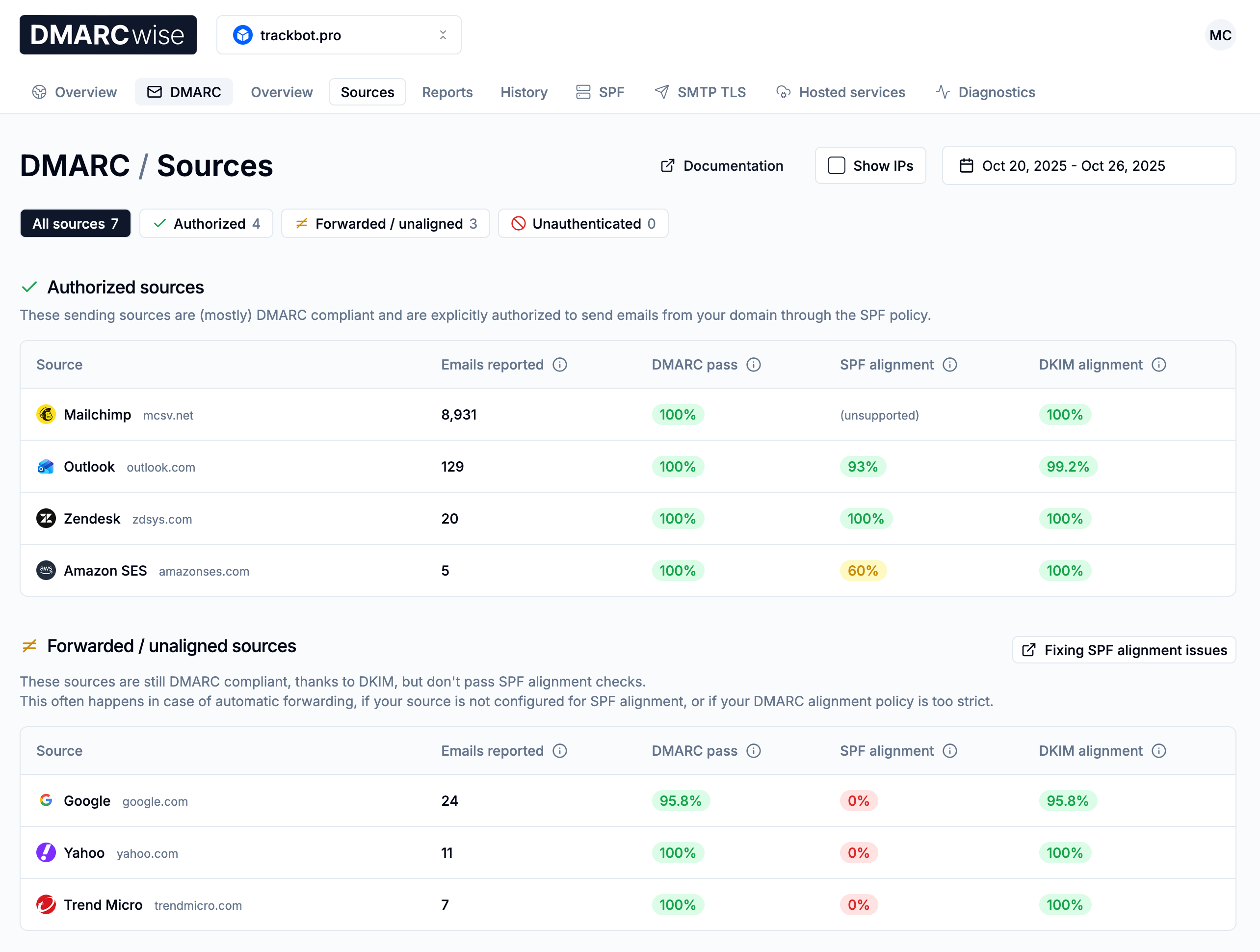This screenshot has width=1260, height=952.
Task: Click the 60% SPF alignment badge
Action: 863,571
